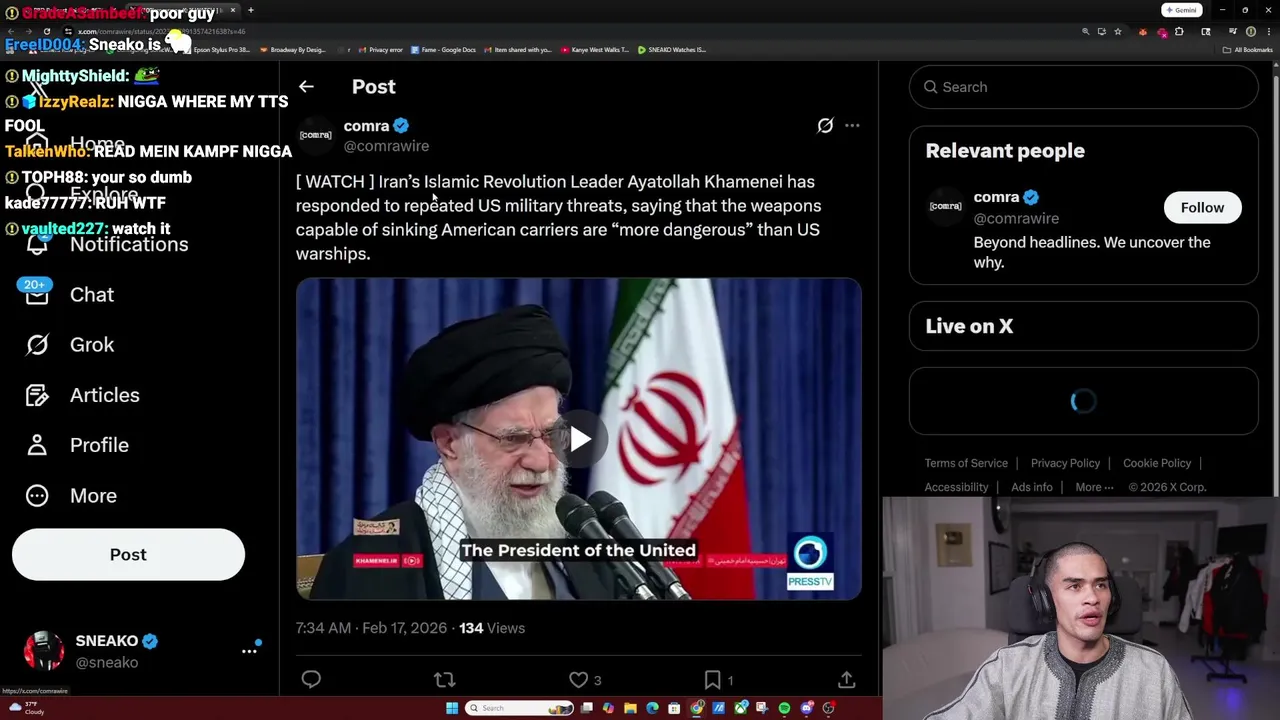Open Discord from the taskbar
Screen dimensions: 1280x720
(x=806, y=708)
